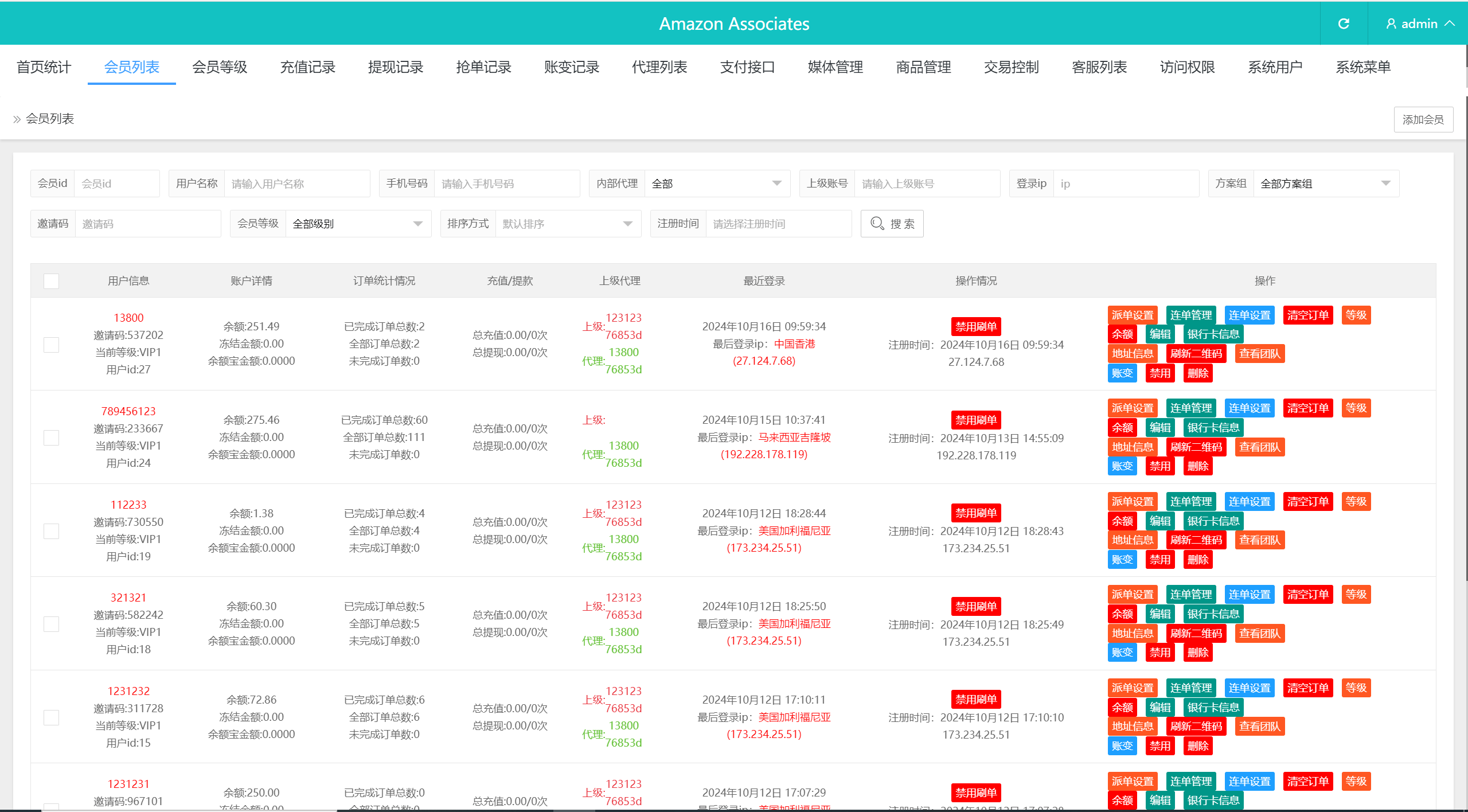1468x812 pixels.
Task: Switch to 充值记录 tab
Action: (x=307, y=67)
